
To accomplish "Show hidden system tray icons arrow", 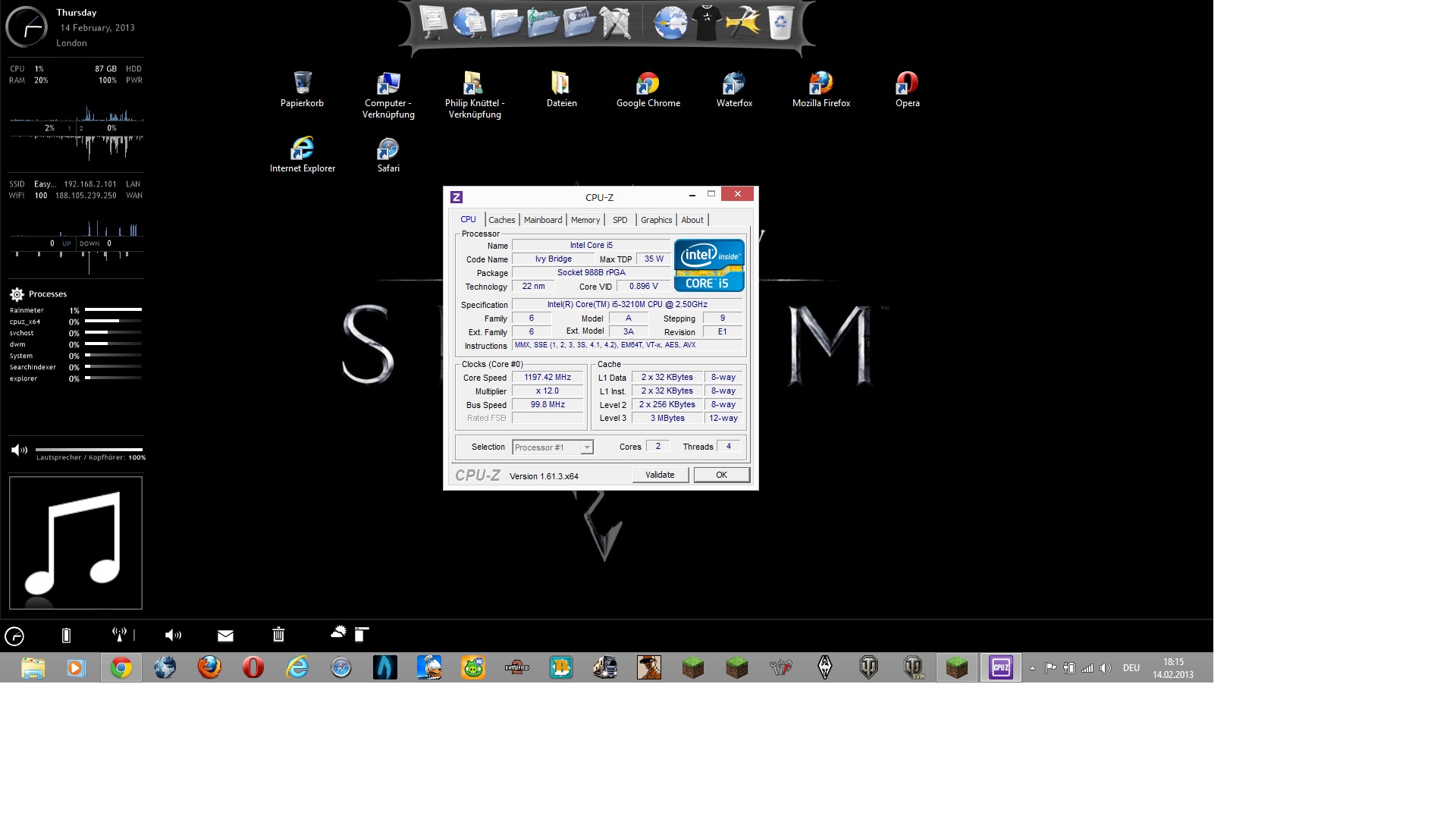I will pos(1032,668).
